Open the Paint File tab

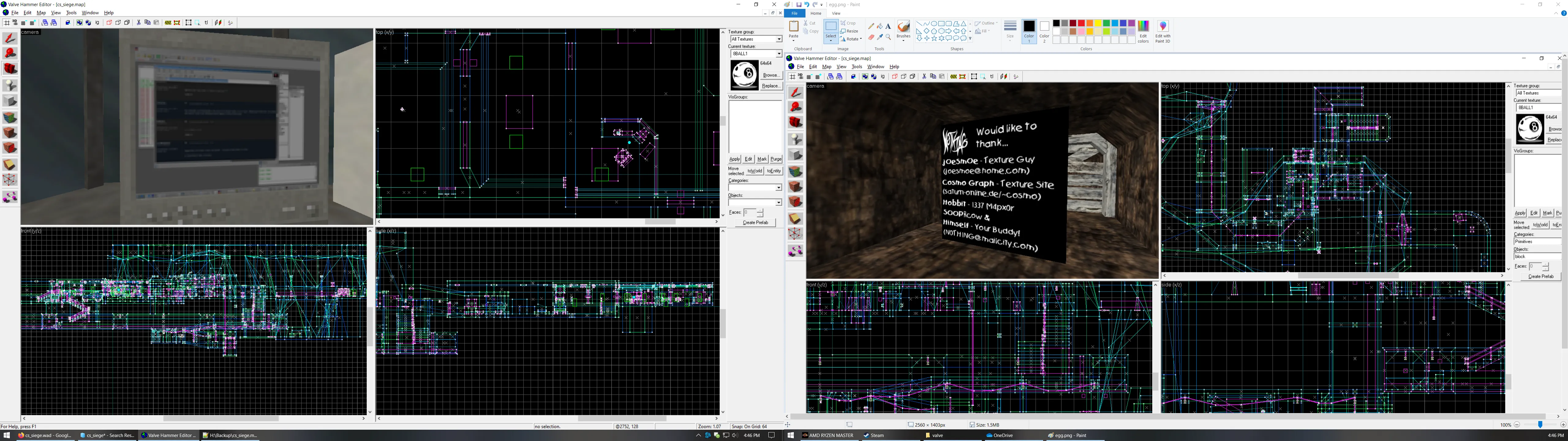(794, 13)
